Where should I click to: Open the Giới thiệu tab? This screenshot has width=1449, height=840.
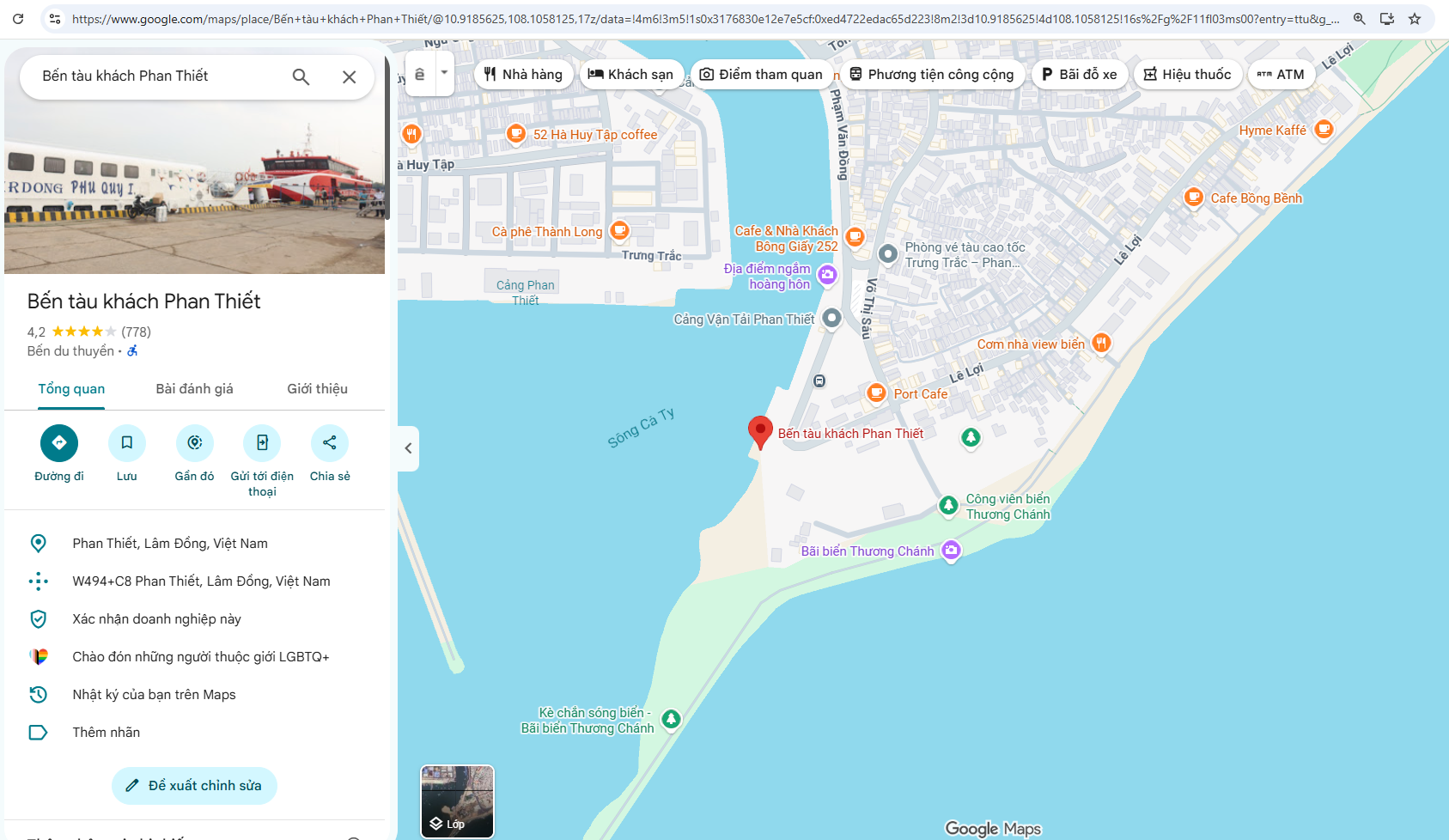(x=317, y=389)
